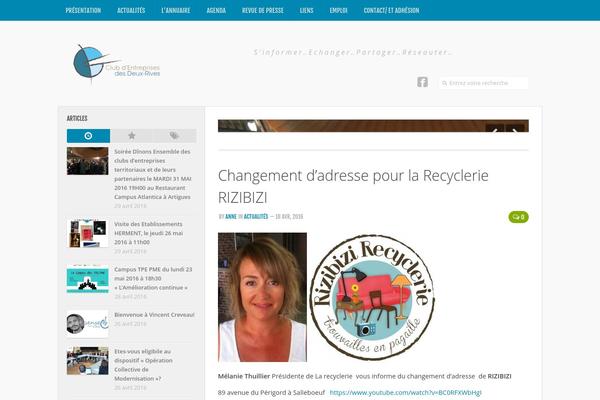Click the Opération Collective thumbnail

tap(88, 361)
